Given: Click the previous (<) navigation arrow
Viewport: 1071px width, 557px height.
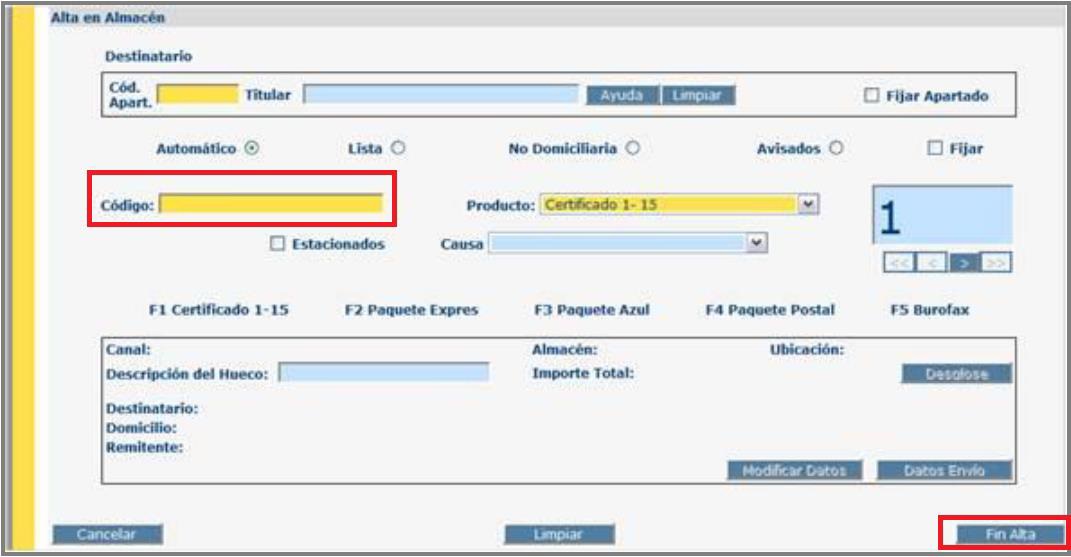Looking at the screenshot, I should pyautogui.click(x=930, y=262).
